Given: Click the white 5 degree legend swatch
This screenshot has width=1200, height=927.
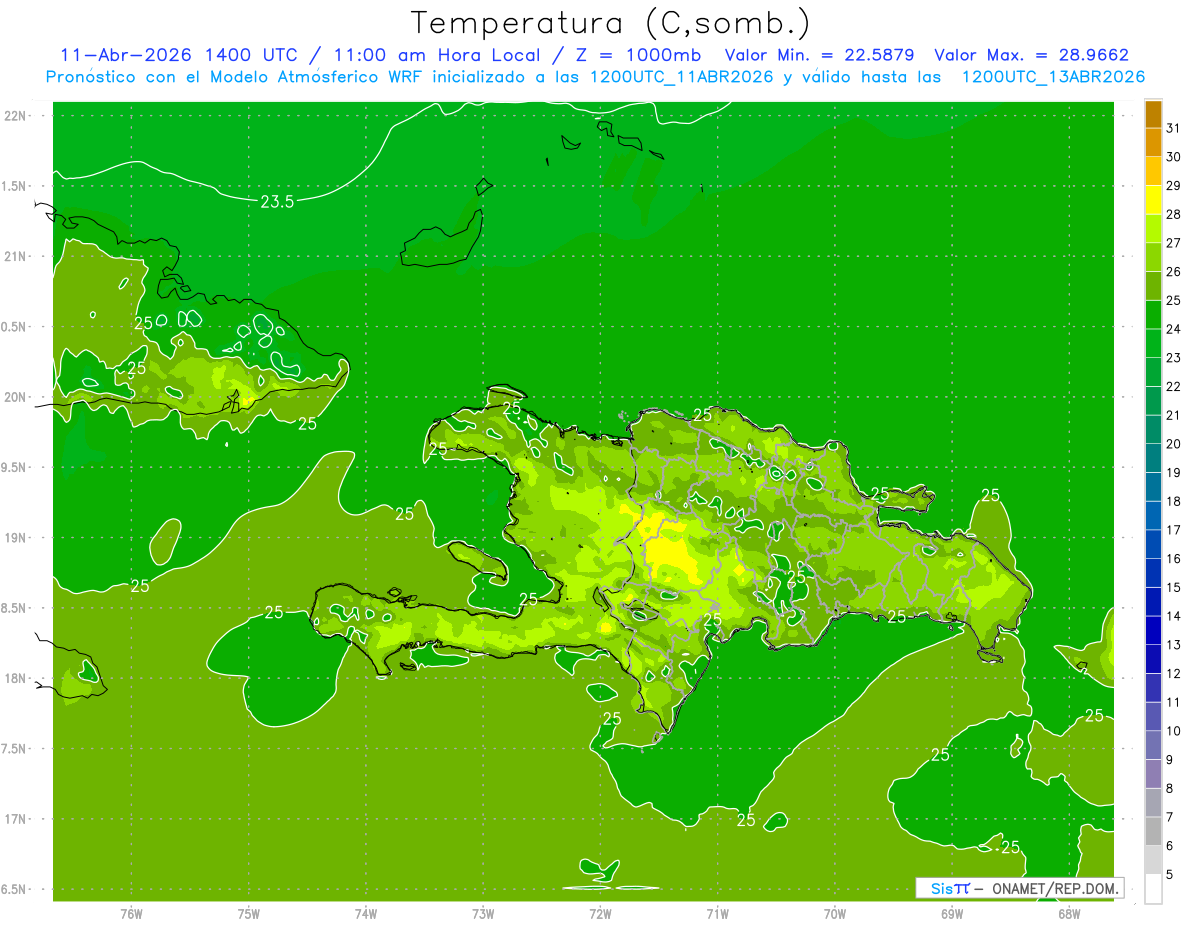Looking at the screenshot, I should pyautogui.click(x=1153, y=889).
